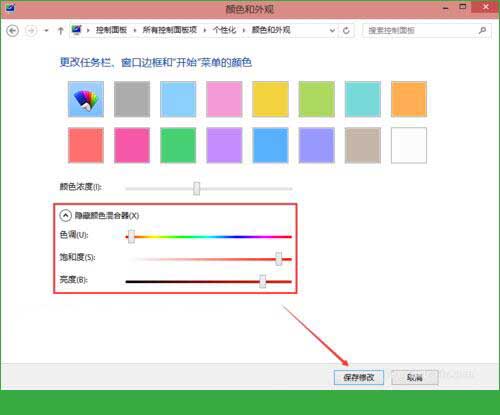This screenshot has height=415, width=500.
Task: Open 个性化 in the breadcrumb path
Action: tap(224, 30)
